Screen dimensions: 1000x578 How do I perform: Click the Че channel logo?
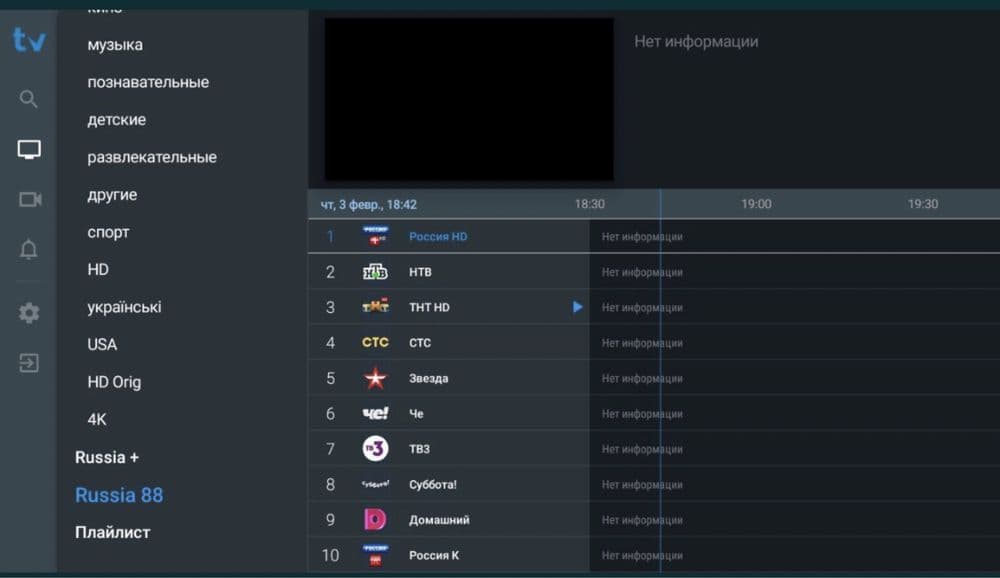point(375,413)
